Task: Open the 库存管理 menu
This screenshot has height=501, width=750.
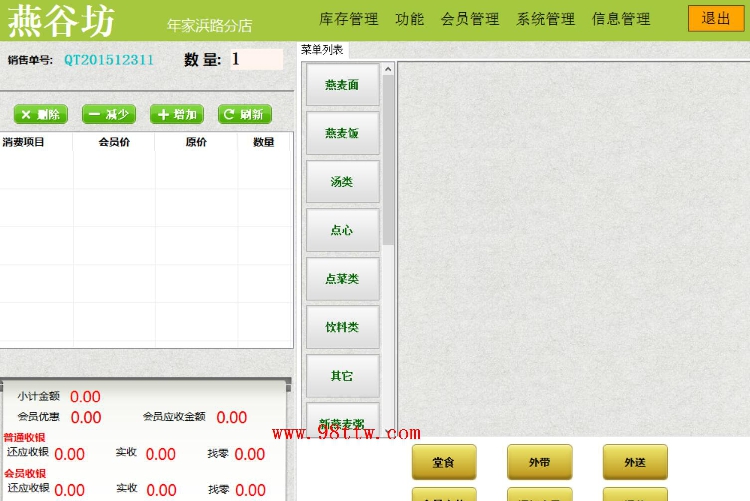Action: point(349,19)
